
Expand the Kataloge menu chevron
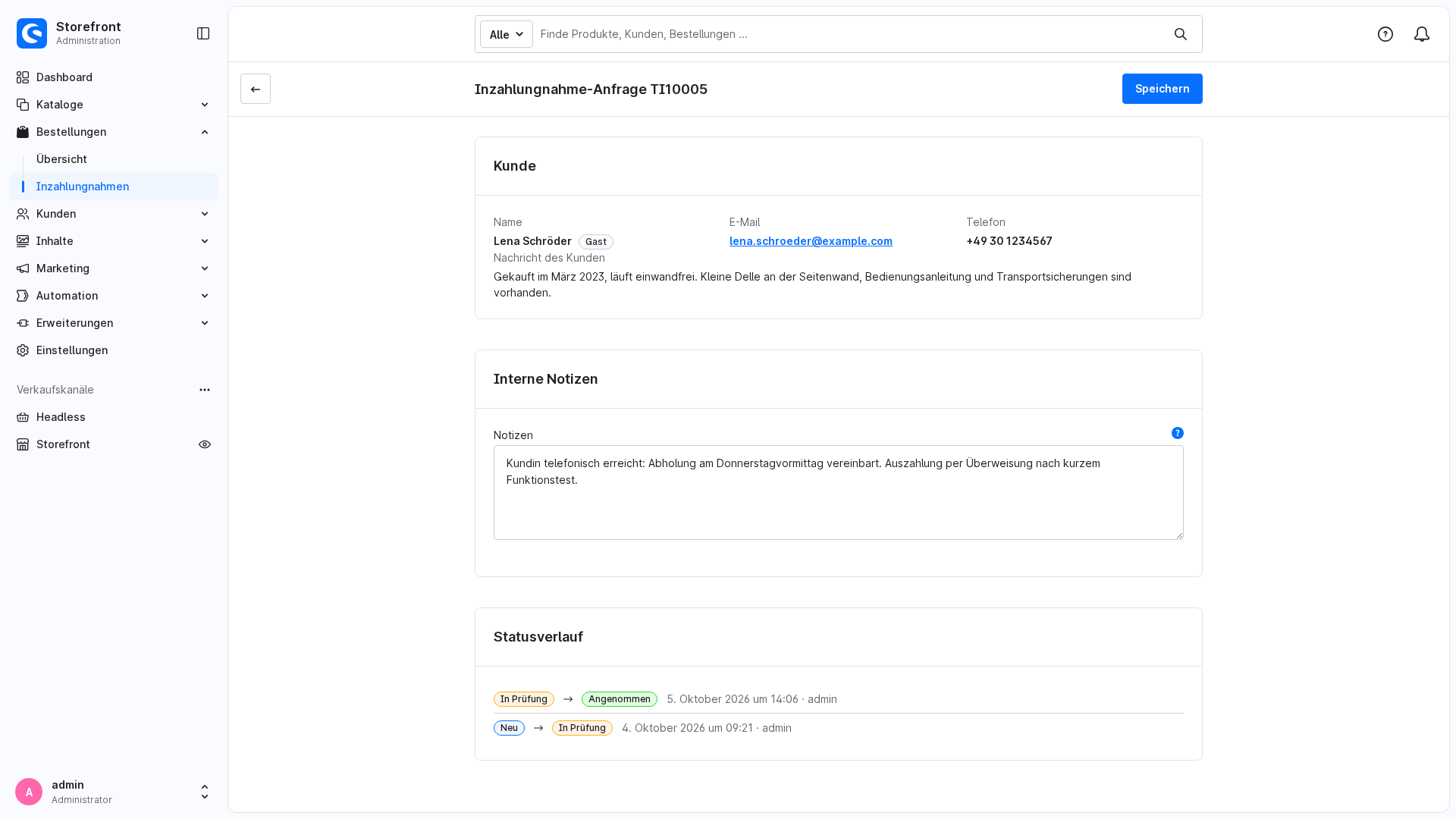tap(205, 105)
